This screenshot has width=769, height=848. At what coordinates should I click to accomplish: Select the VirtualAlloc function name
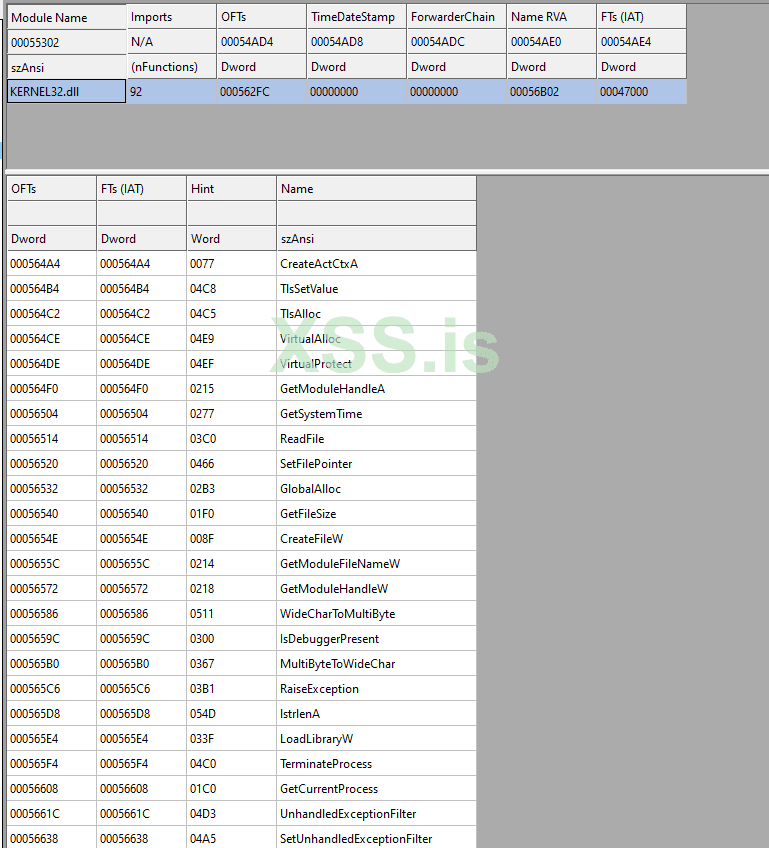310,339
